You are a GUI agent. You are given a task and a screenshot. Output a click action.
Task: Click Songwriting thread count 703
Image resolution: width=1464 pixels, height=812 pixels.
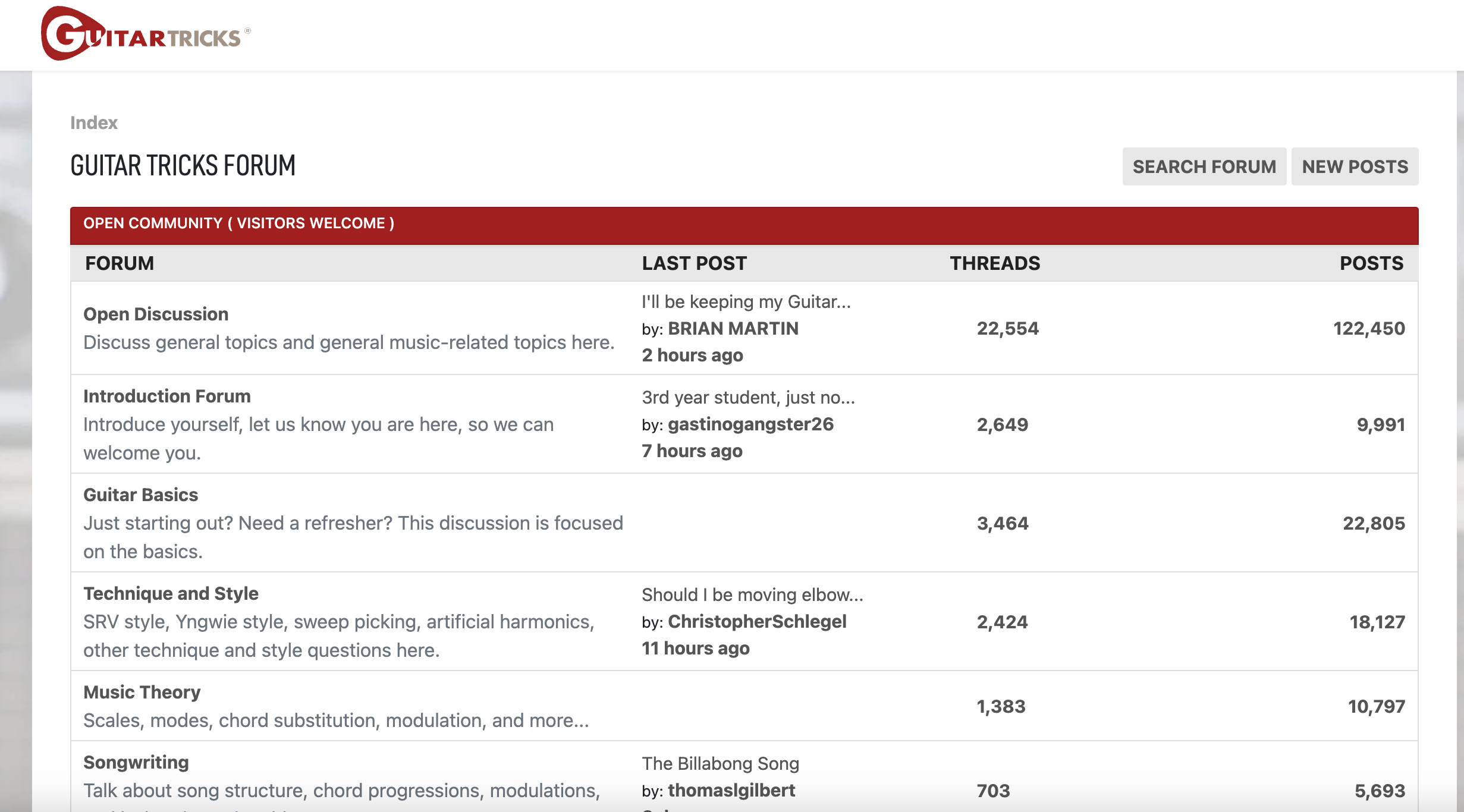[994, 791]
